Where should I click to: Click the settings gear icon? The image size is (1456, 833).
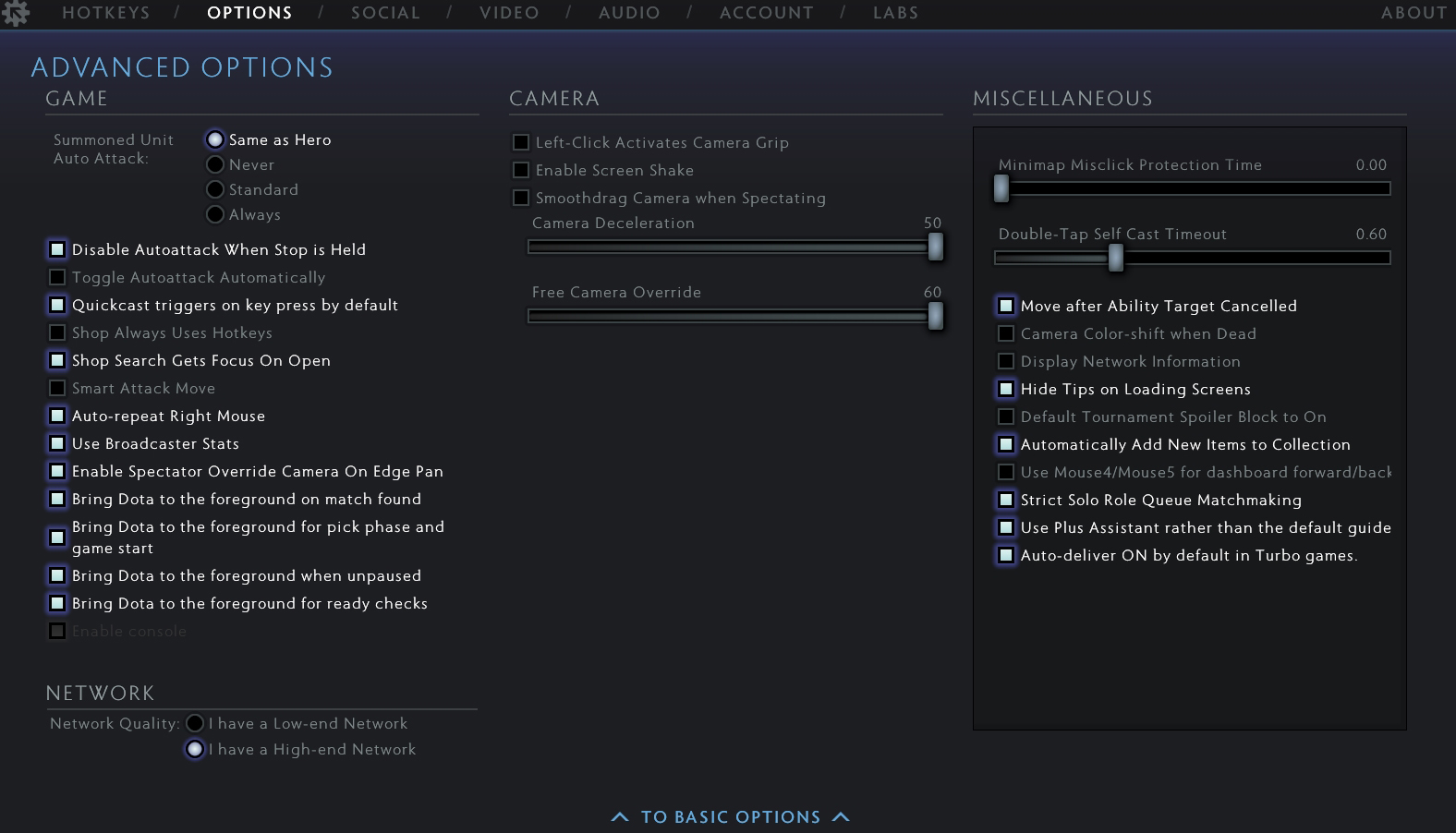pyautogui.click(x=16, y=13)
